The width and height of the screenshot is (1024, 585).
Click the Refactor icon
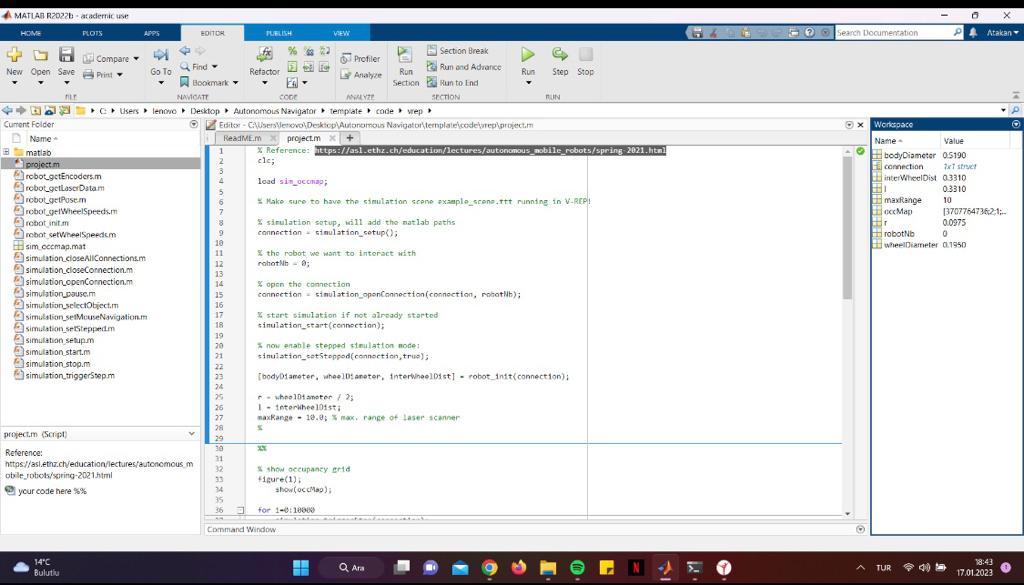coord(264,55)
